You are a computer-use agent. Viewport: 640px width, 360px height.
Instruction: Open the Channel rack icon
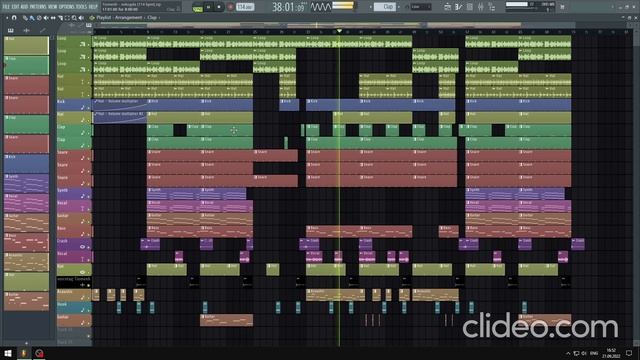470,7
